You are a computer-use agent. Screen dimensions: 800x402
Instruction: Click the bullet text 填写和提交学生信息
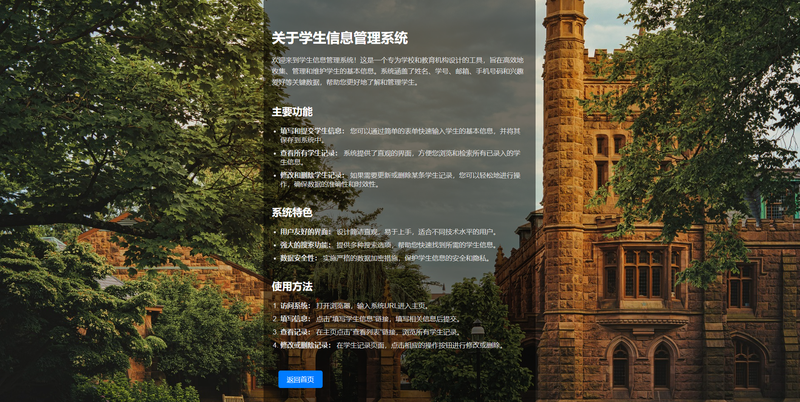pos(312,131)
